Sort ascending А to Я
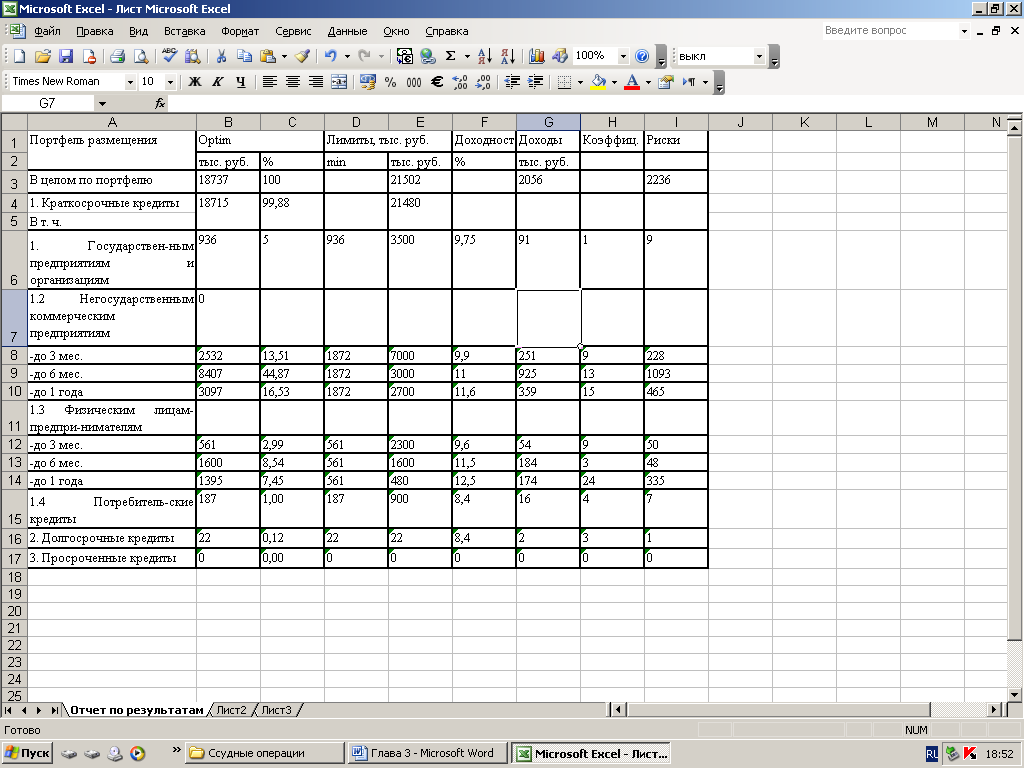Screen dimensions: 1024x768 coord(485,57)
